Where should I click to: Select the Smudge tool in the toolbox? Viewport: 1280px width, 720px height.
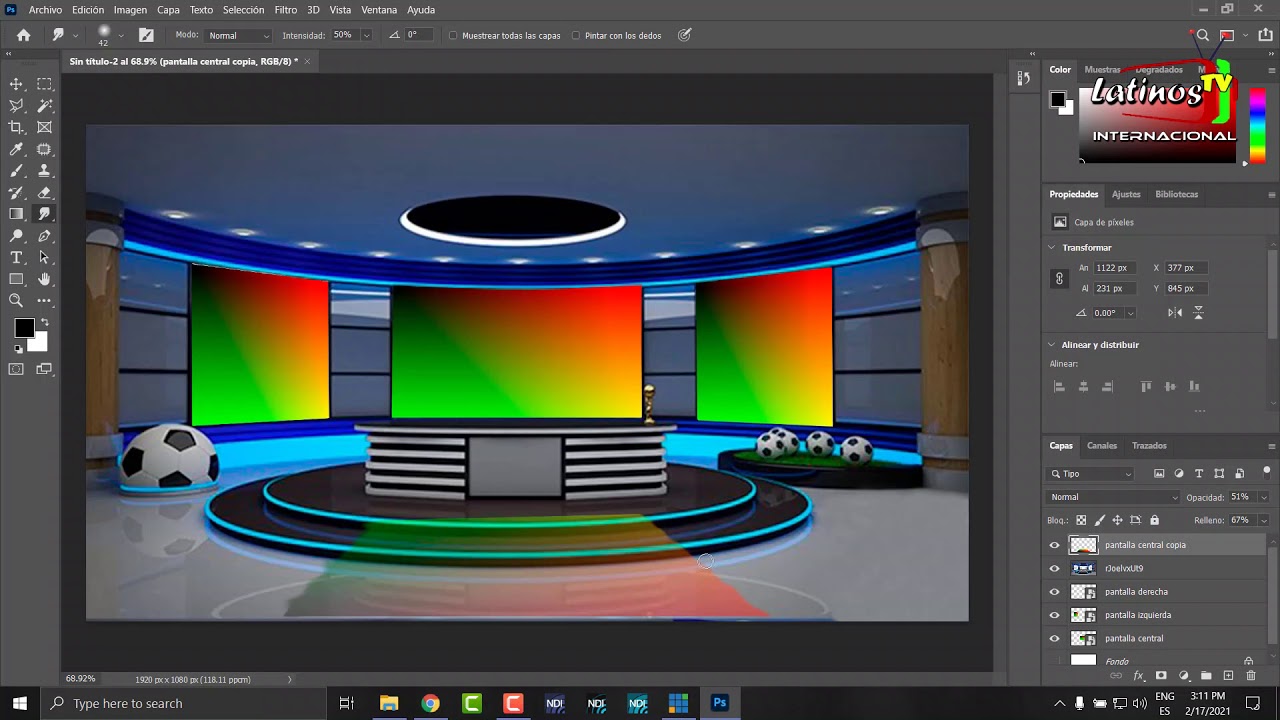(45, 214)
